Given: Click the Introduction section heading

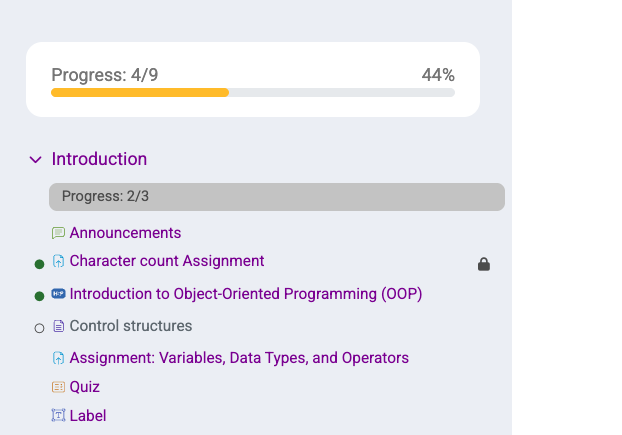Looking at the screenshot, I should (99, 159).
